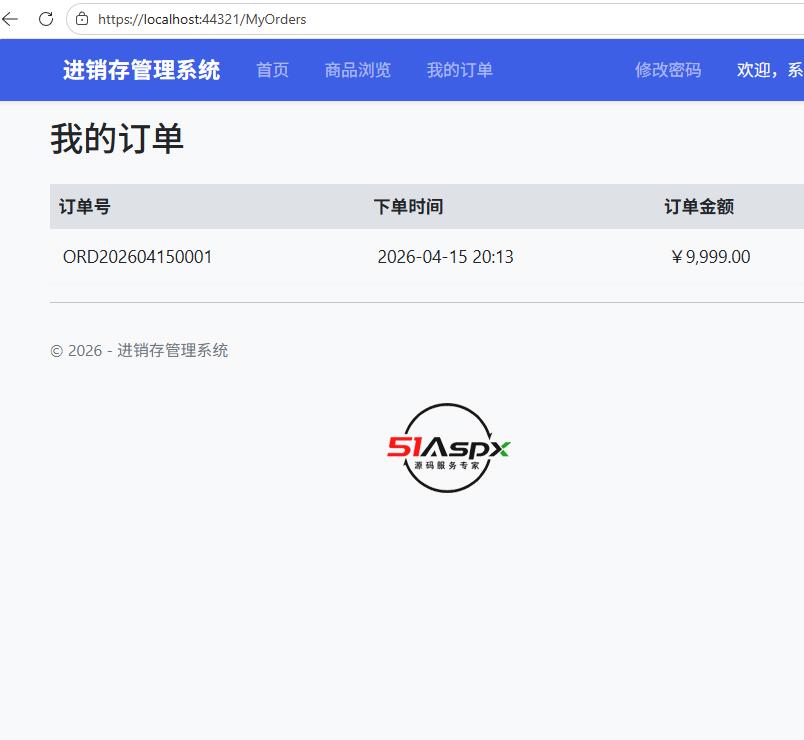
Task: Open 进销存管理系统 brand link in navbar
Action: click(142, 70)
